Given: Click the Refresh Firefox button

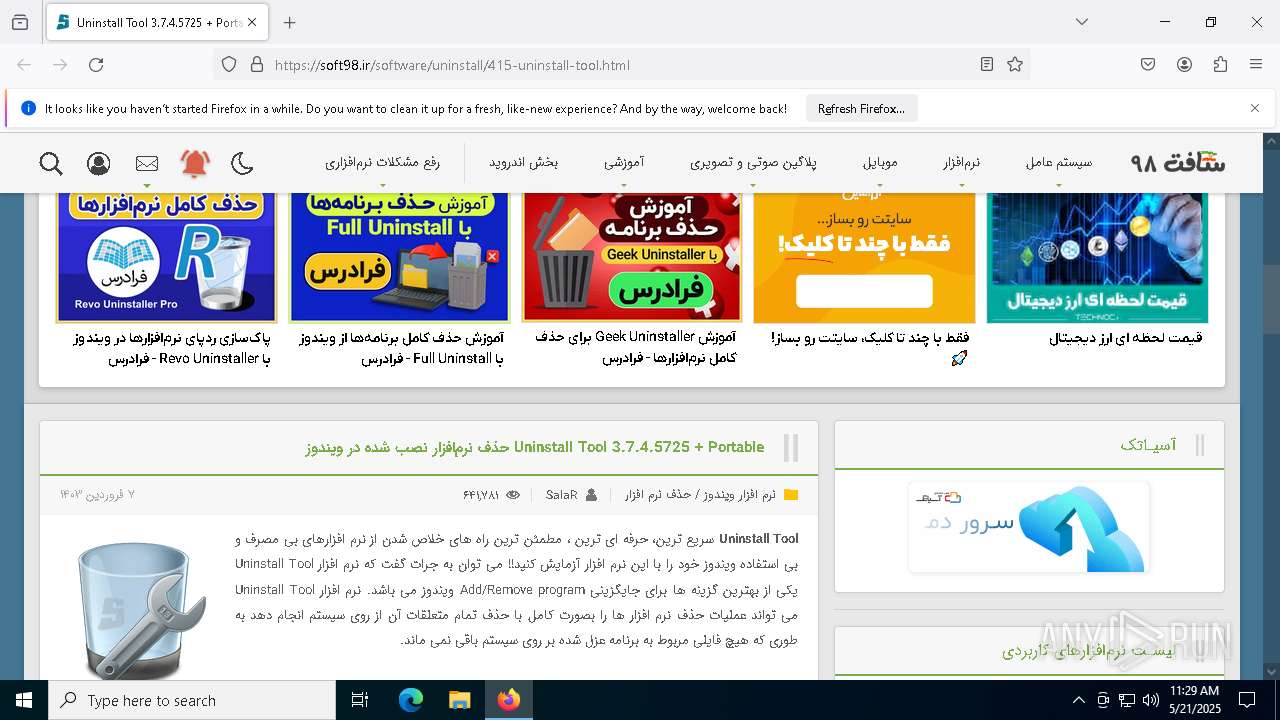Looking at the screenshot, I should pos(861,109).
